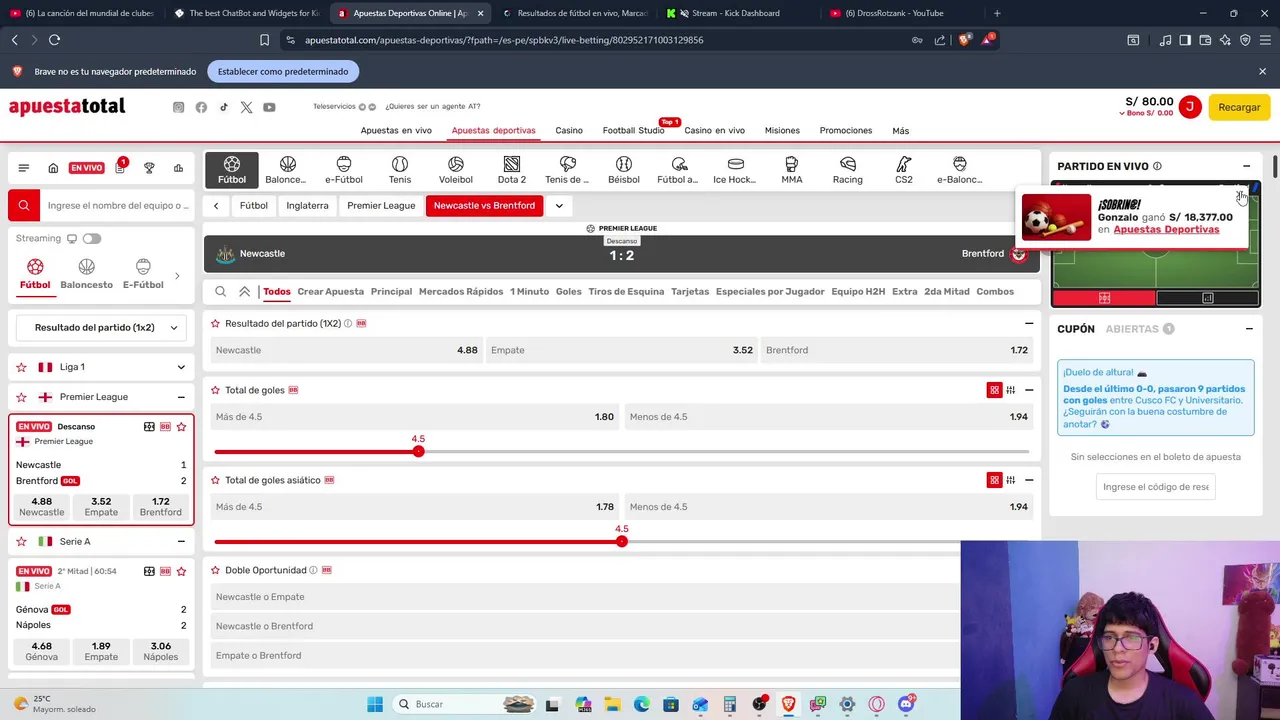The image size is (1280, 720).
Task: Open the Voleibol sport category
Action: click(x=456, y=170)
